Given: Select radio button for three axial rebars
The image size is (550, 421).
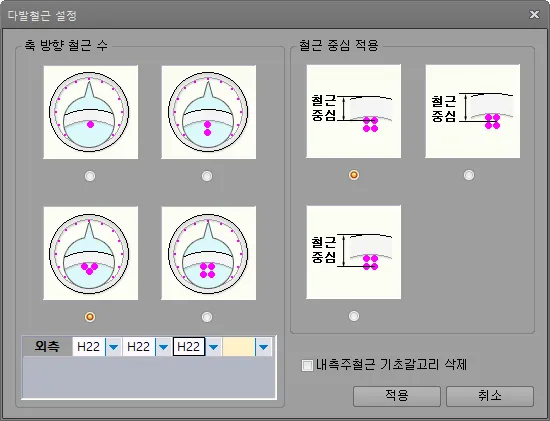Looking at the screenshot, I should 90,317.
